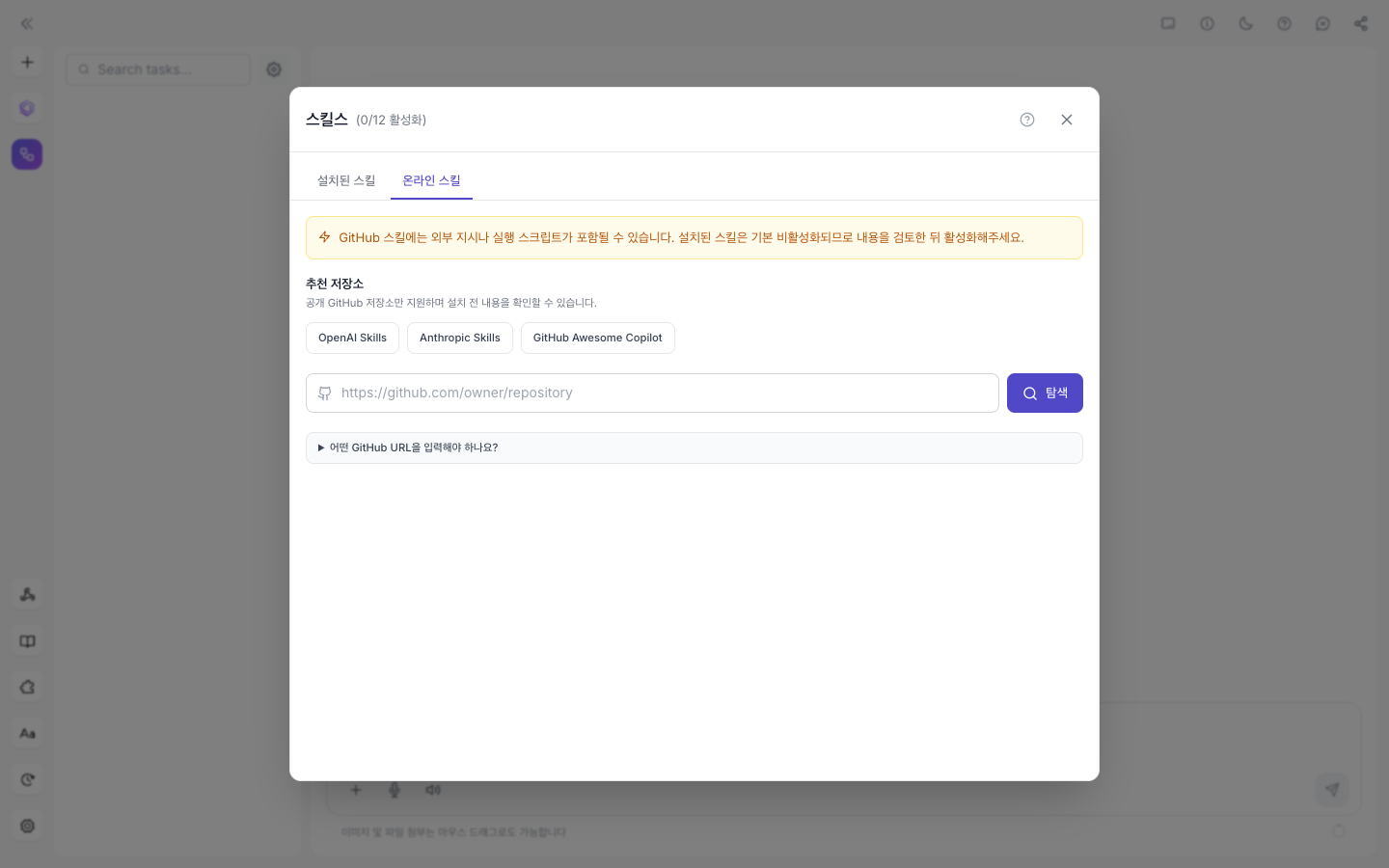Open the purple hexagon logo icon in sidebar
Image resolution: width=1389 pixels, height=868 pixels.
[27, 108]
